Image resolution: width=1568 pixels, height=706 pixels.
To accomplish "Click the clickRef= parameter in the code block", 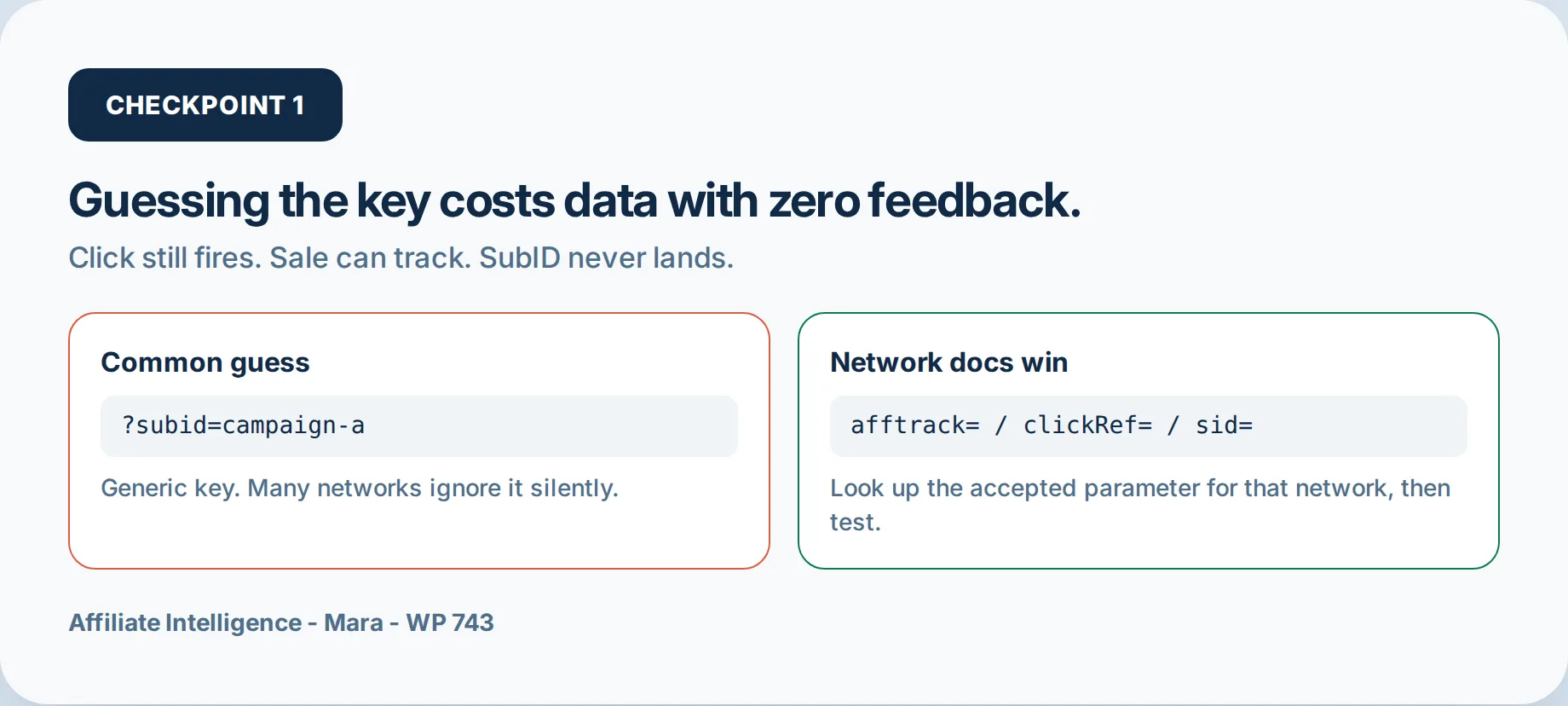I will pyautogui.click(x=1087, y=425).
